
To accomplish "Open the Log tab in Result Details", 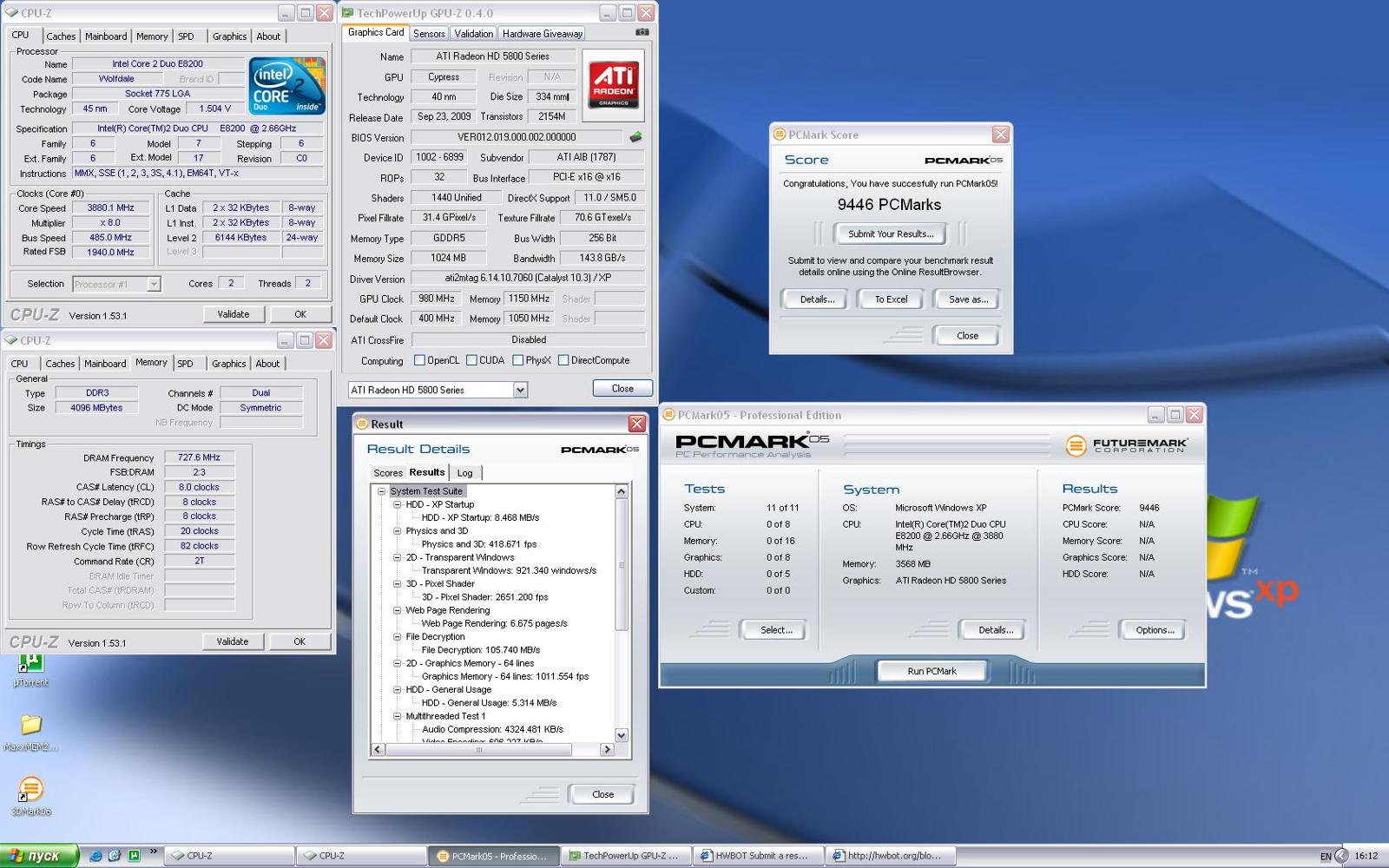I will [465, 473].
